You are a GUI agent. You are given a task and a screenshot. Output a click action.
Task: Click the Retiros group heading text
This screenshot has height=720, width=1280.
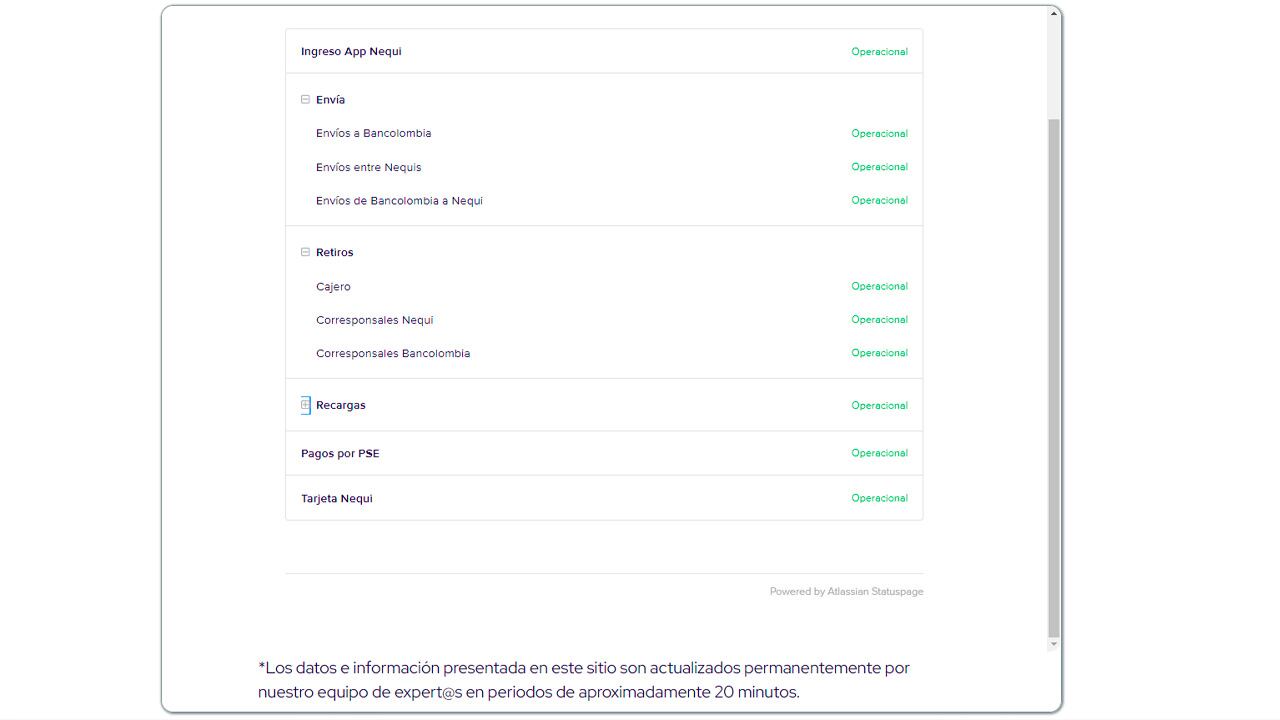coord(334,253)
